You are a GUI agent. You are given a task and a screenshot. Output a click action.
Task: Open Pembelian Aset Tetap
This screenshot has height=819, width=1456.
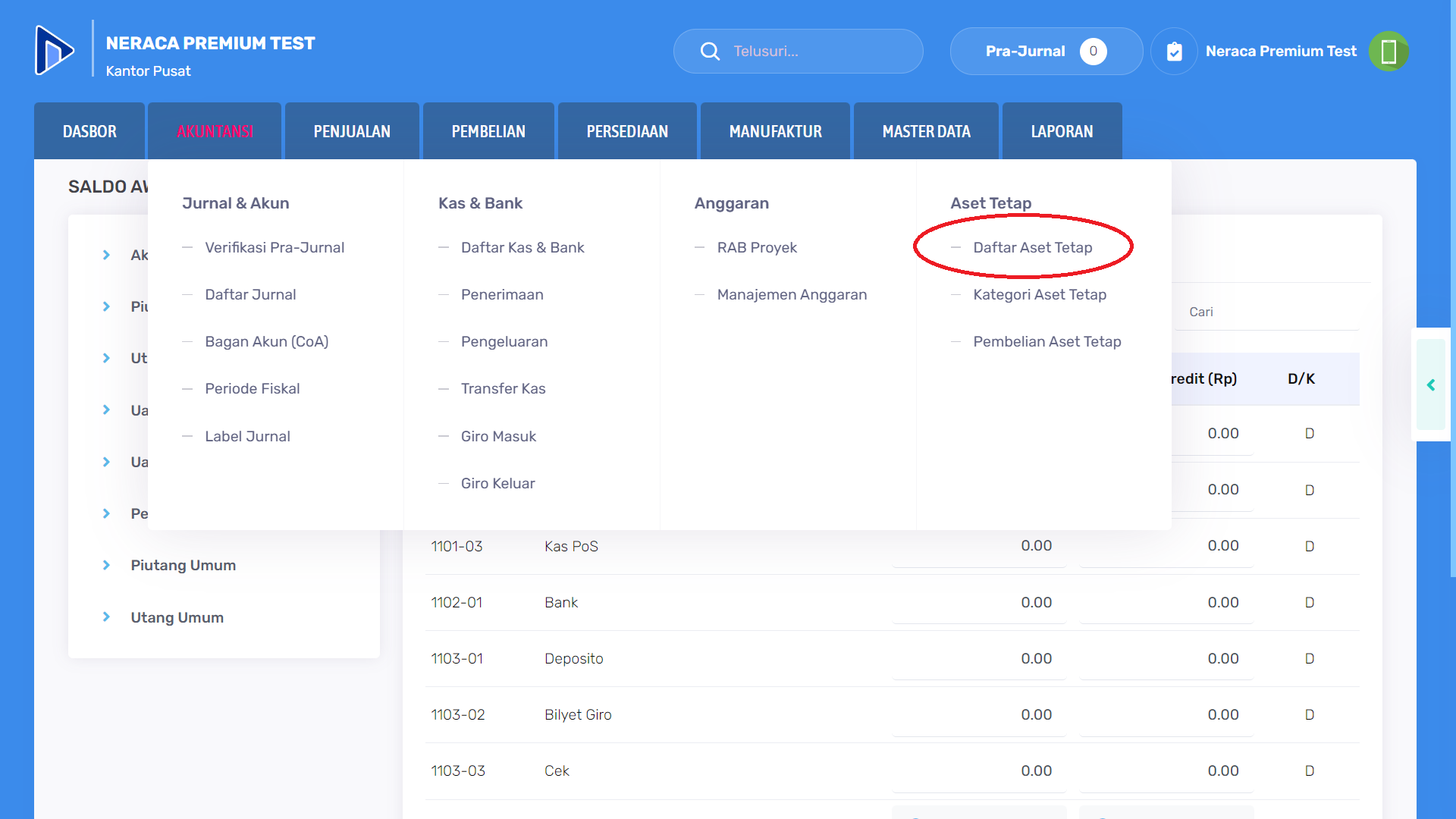[1047, 341]
